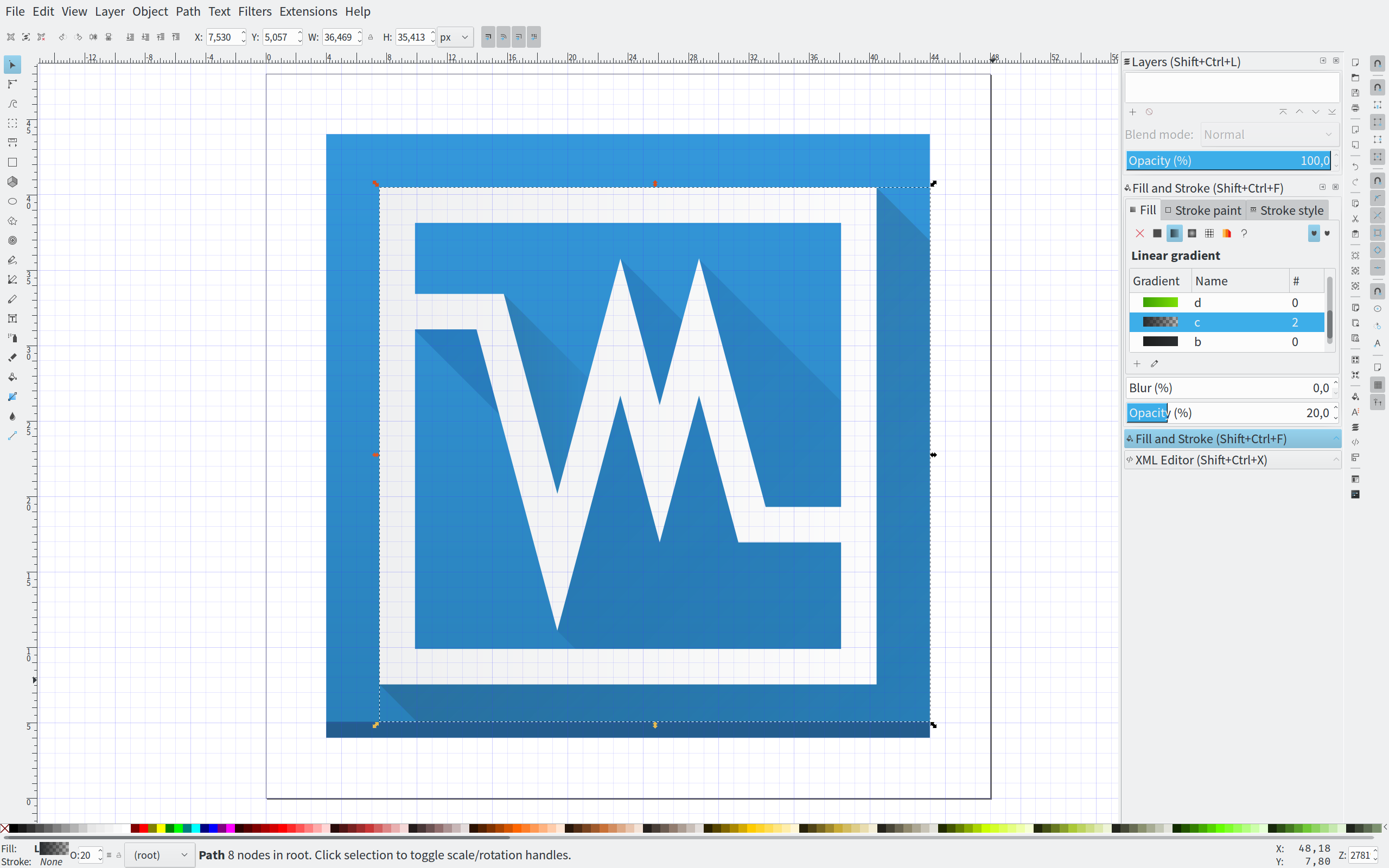
Task: Click the edit gradient pencil icon
Action: point(1155,364)
